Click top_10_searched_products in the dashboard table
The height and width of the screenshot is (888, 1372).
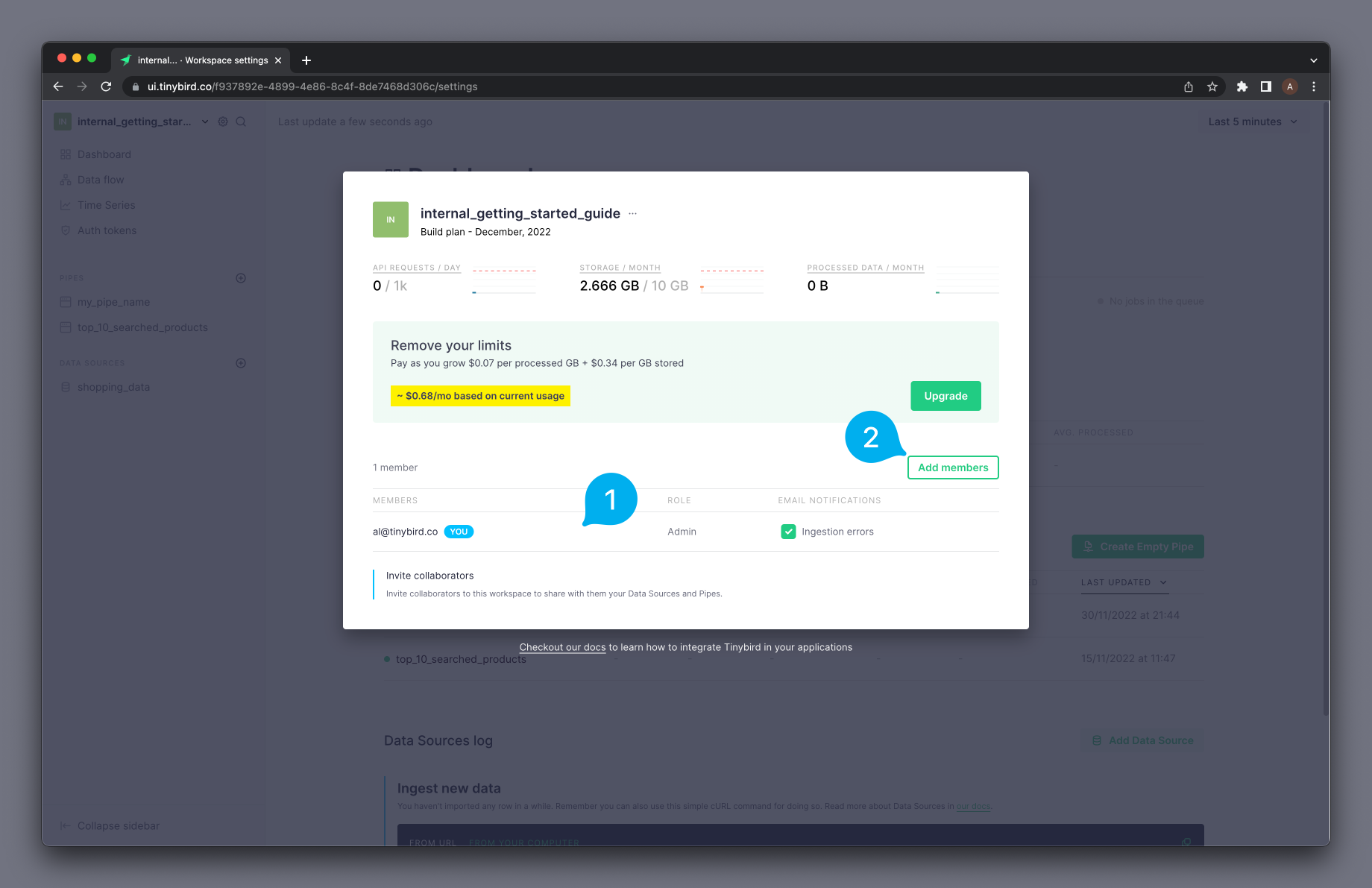[461, 659]
